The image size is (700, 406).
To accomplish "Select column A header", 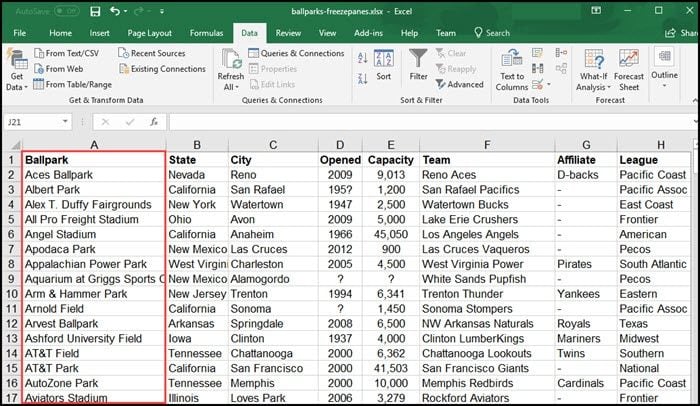I will coord(94,145).
